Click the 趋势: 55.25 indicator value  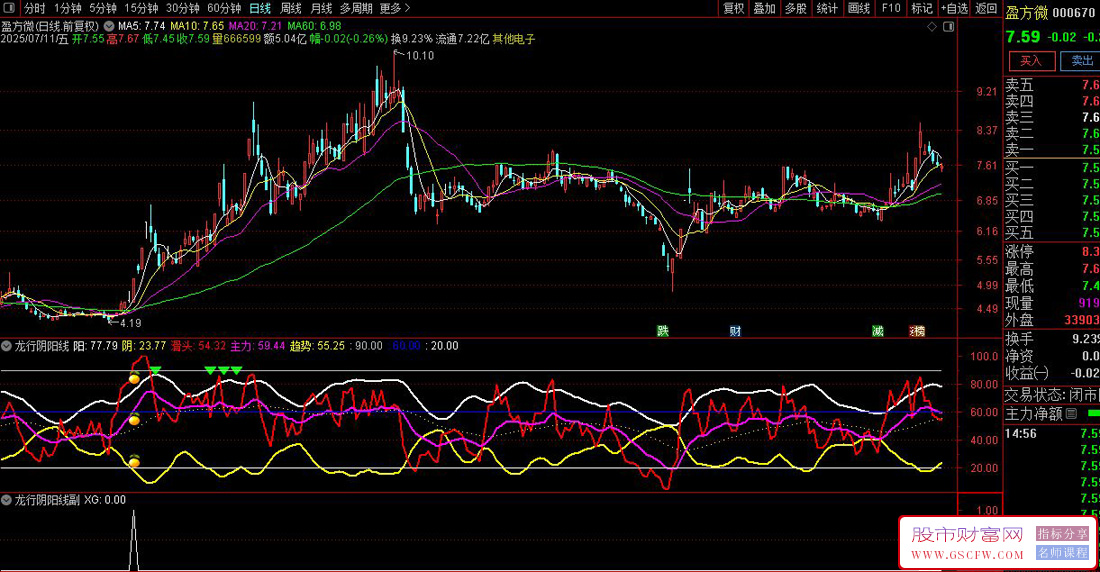[318, 346]
